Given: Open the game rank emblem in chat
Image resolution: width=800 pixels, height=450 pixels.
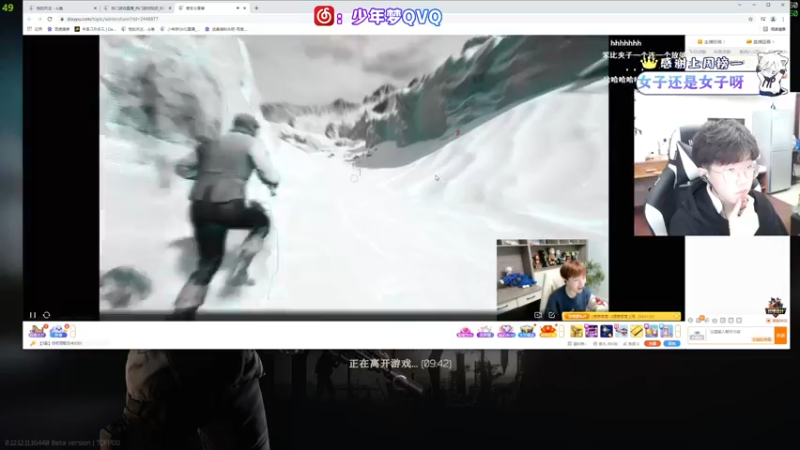Looking at the screenshot, I should tap(775, 306).
